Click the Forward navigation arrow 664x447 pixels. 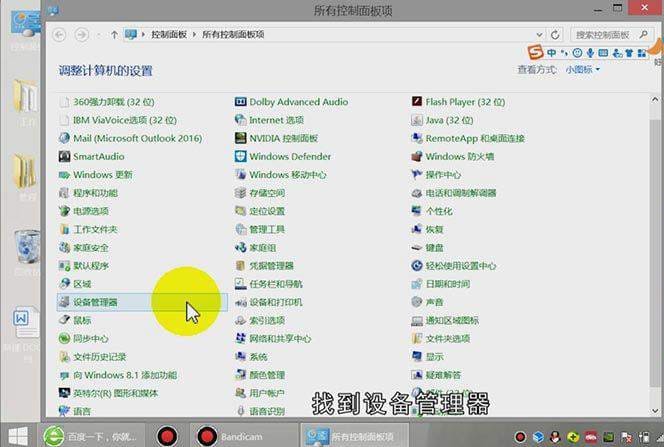pyautogui.click(x=81, y=35)
